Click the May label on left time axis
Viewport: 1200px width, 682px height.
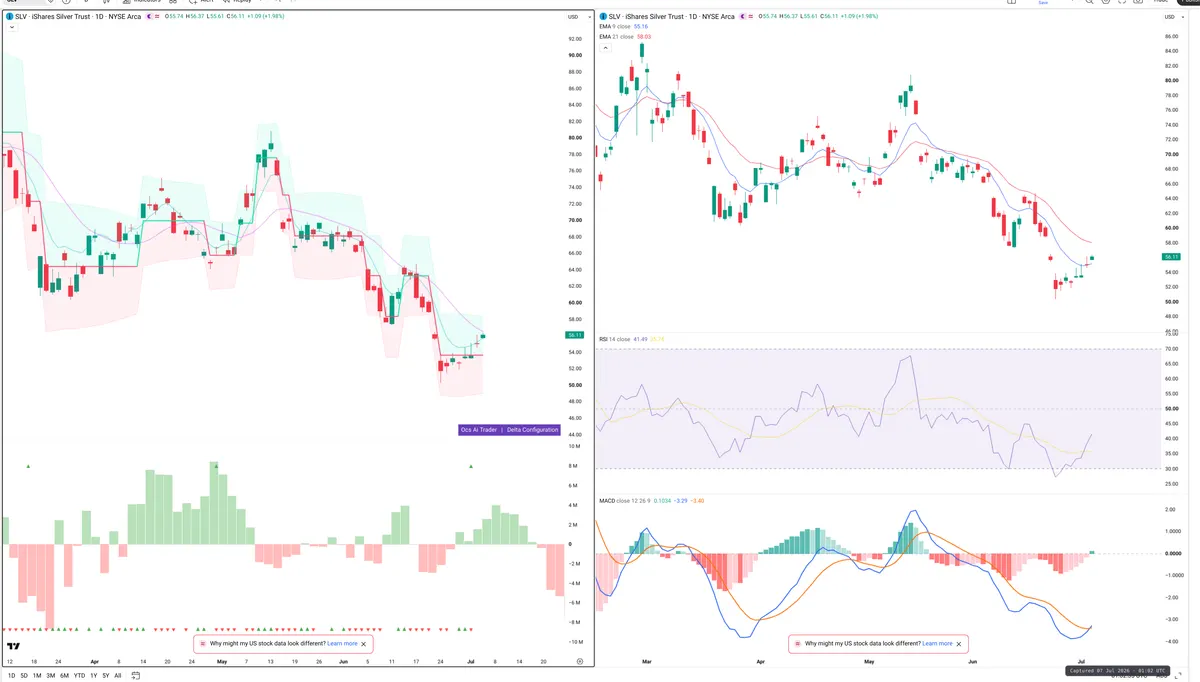[222, 662]
